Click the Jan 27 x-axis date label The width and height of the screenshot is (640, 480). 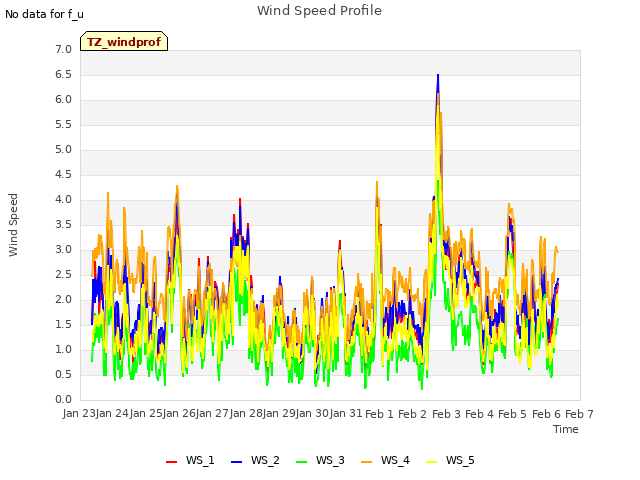[213, 414]
